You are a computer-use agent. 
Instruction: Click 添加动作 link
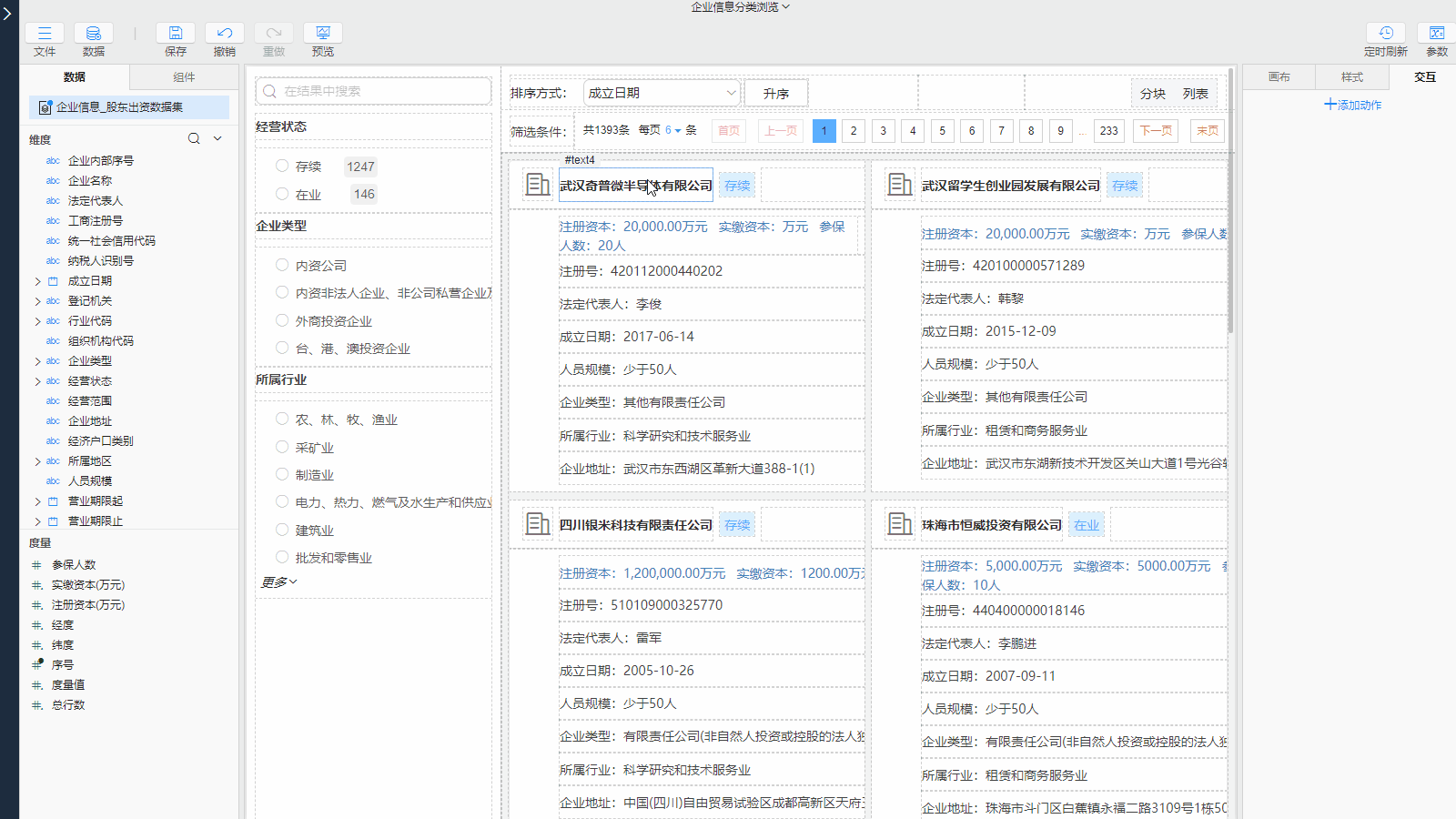point(1352,105)
